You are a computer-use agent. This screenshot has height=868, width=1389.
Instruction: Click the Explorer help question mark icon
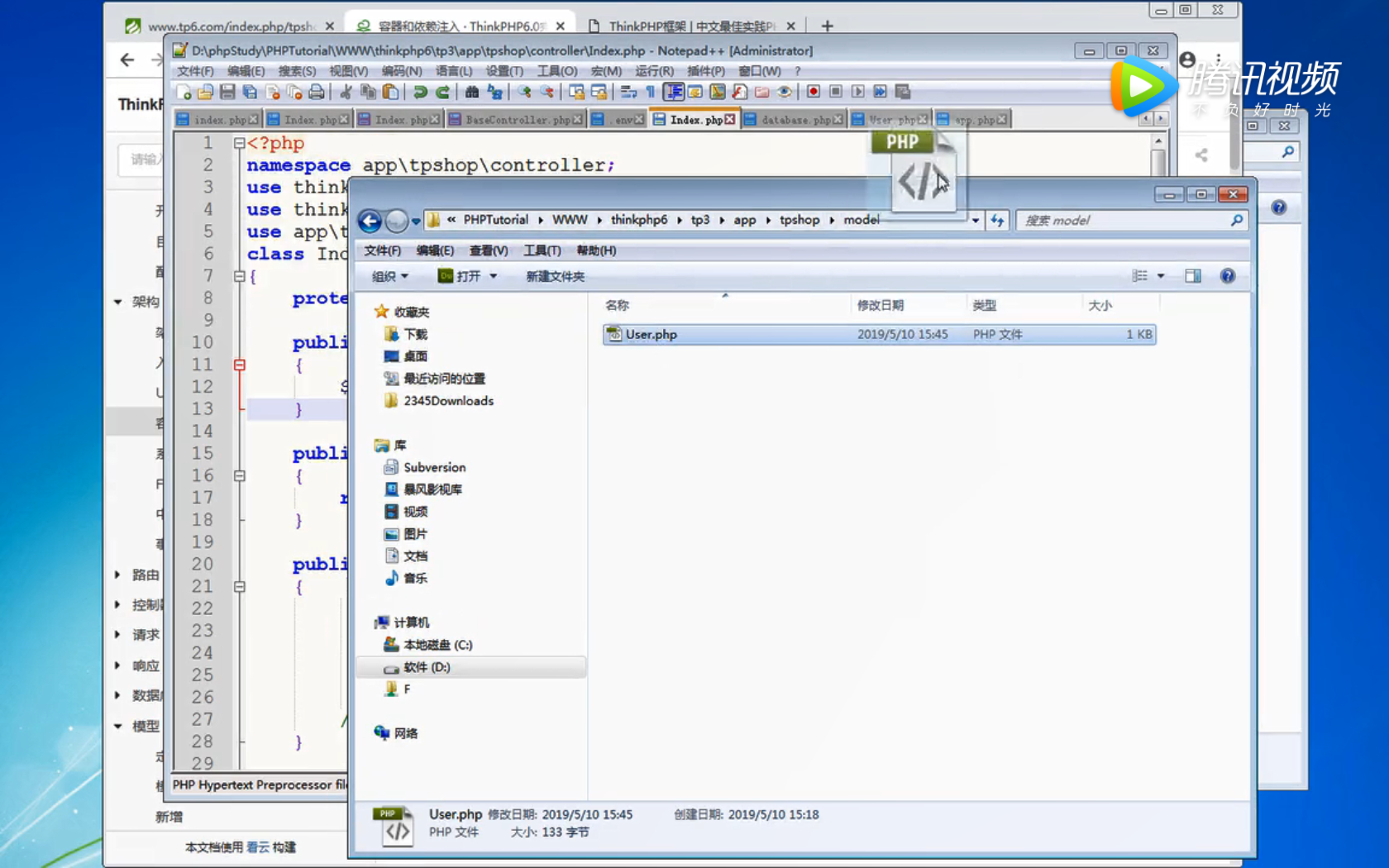click(x=1228, y=276)
